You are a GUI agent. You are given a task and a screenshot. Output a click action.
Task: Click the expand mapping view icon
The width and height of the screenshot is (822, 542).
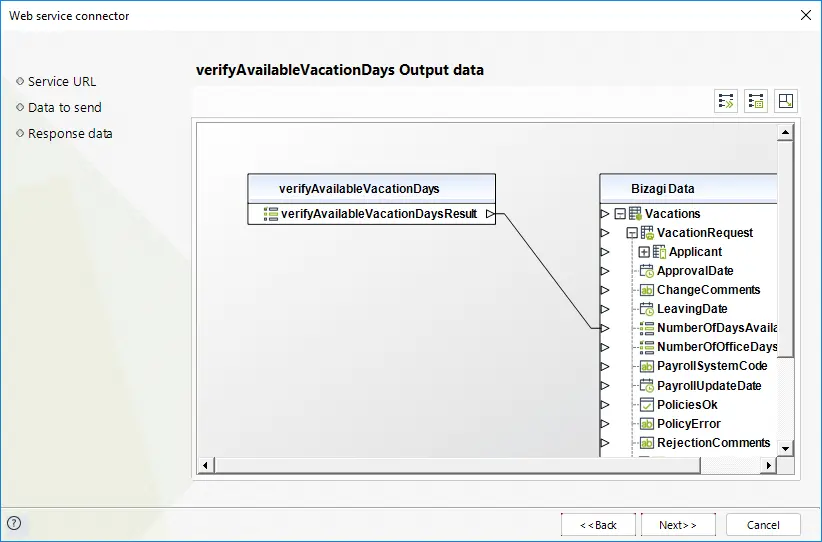pos(786,101)
